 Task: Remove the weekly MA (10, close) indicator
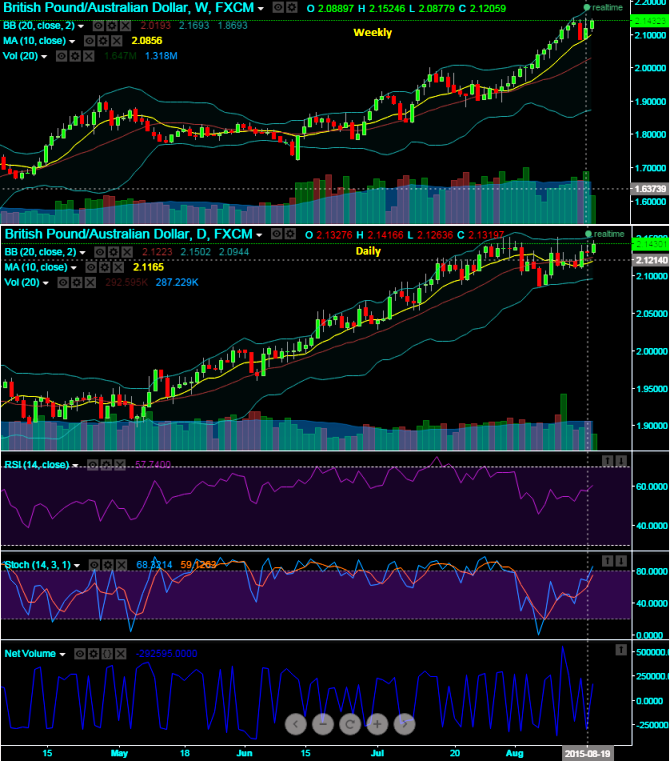click(117, 41)
